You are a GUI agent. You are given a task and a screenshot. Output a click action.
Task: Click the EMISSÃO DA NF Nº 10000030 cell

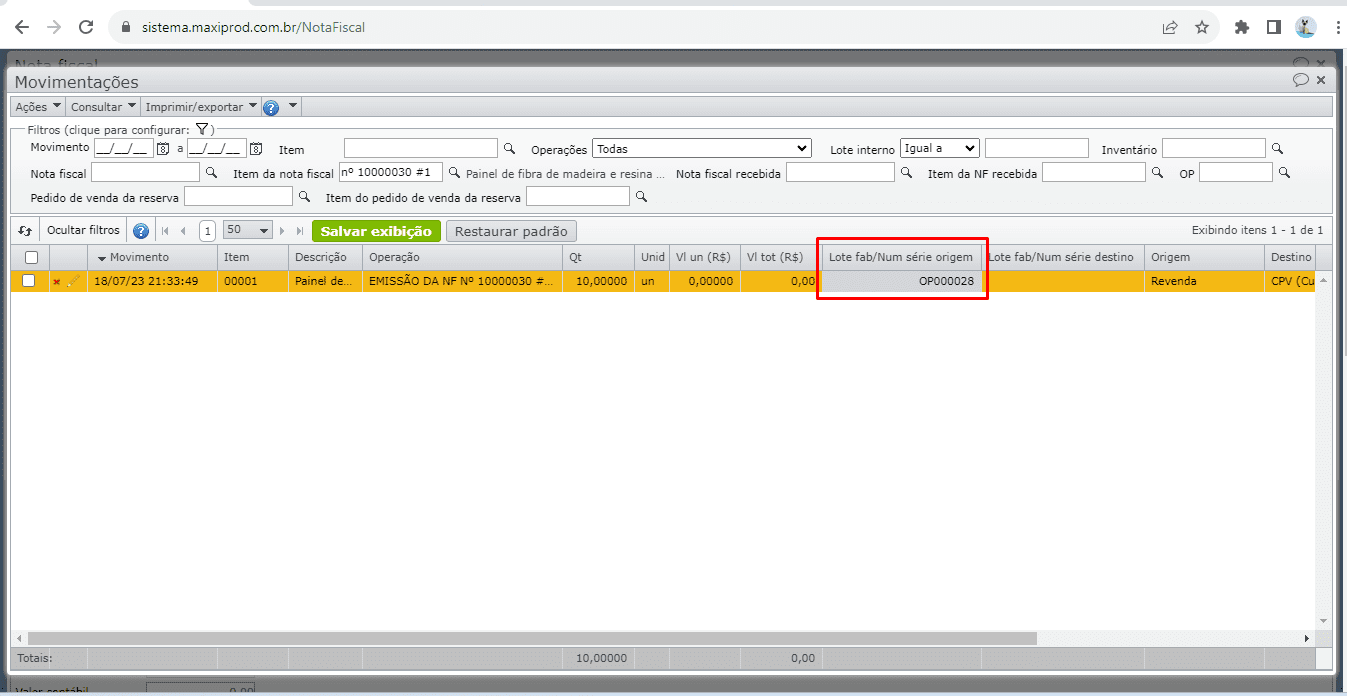coord(462,282)
